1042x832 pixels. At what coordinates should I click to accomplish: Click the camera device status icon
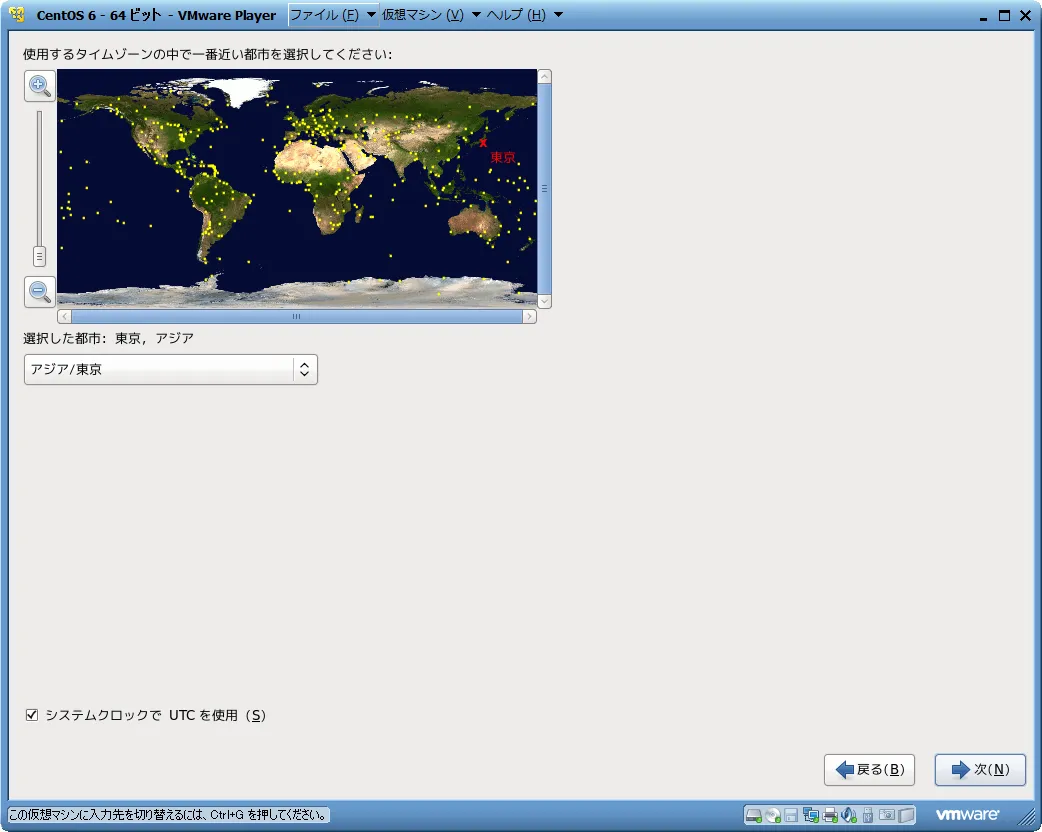(887, 815)
